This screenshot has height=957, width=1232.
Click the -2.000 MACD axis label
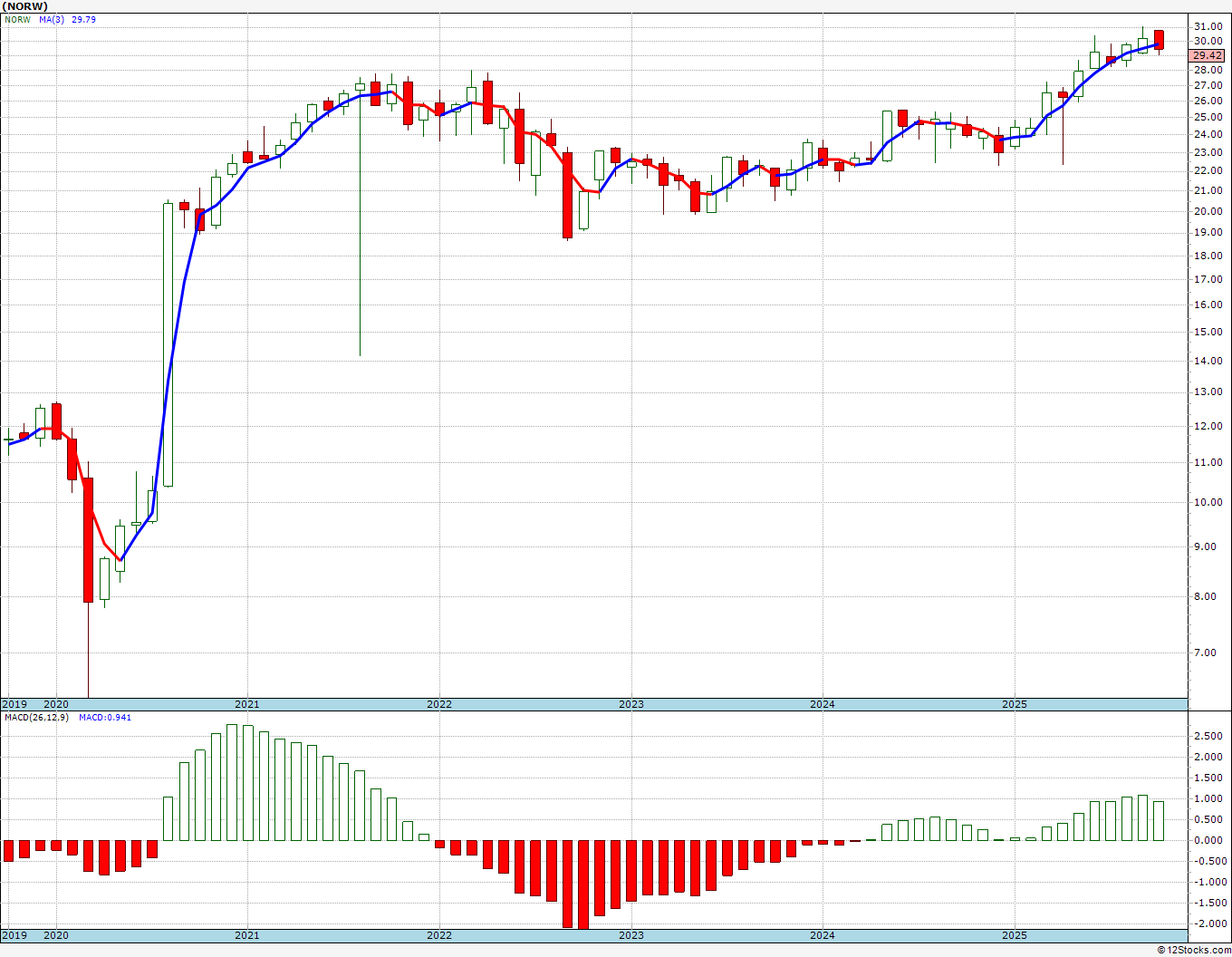1208,923
